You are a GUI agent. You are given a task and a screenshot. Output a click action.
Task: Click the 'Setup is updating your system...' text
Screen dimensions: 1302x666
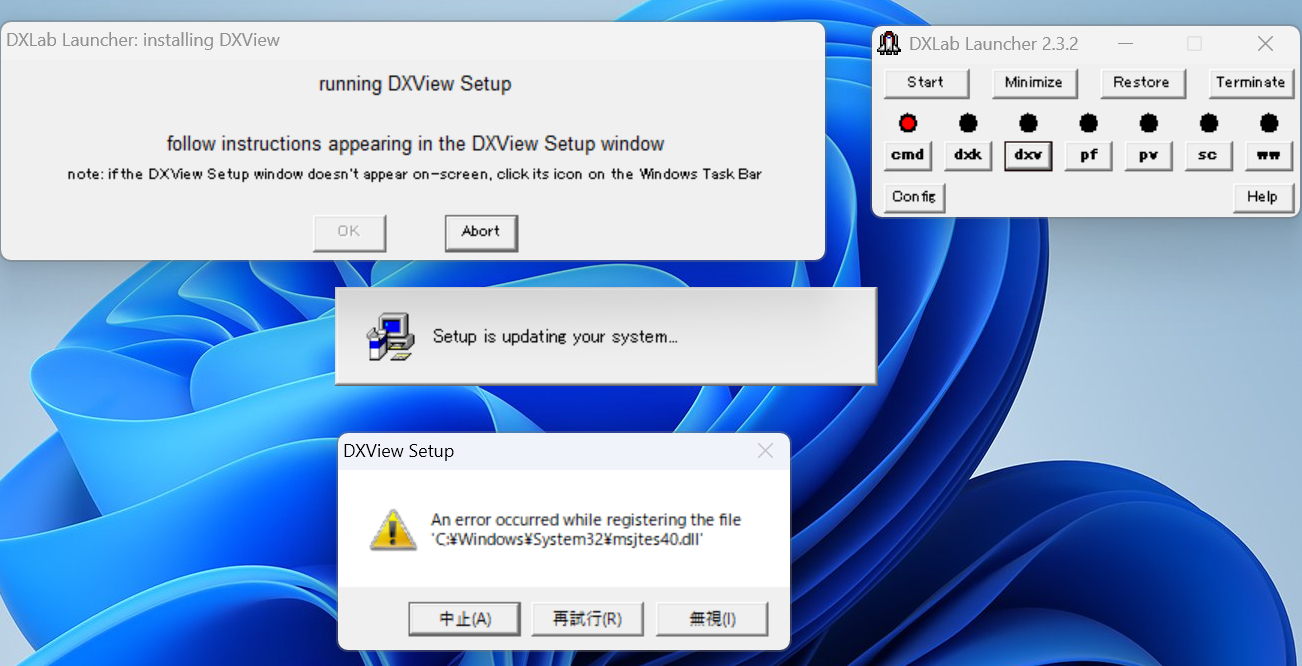click(x=555, y=337)
